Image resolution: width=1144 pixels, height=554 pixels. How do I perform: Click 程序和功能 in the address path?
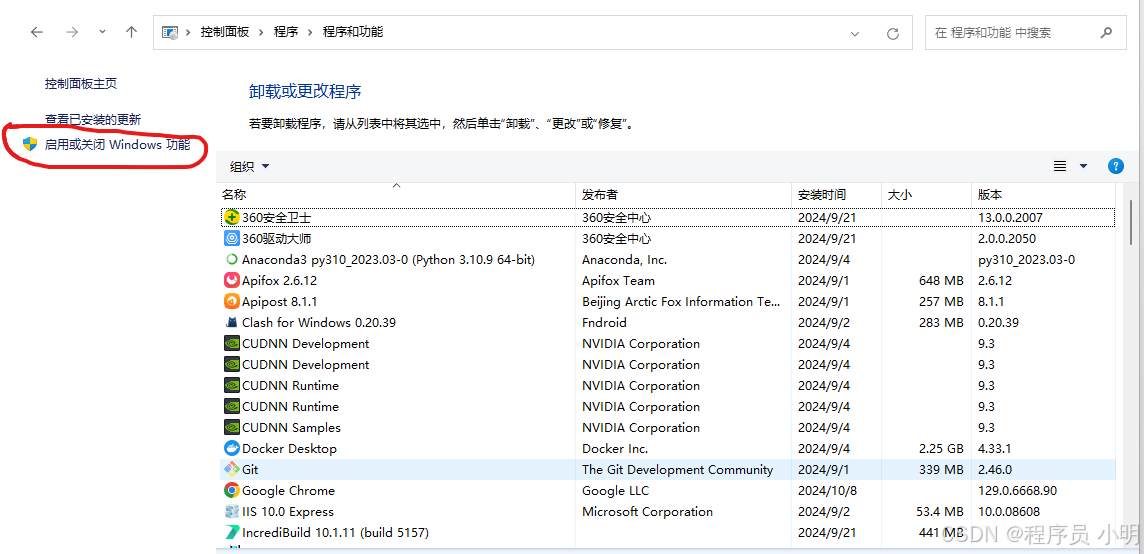[353, 32]
